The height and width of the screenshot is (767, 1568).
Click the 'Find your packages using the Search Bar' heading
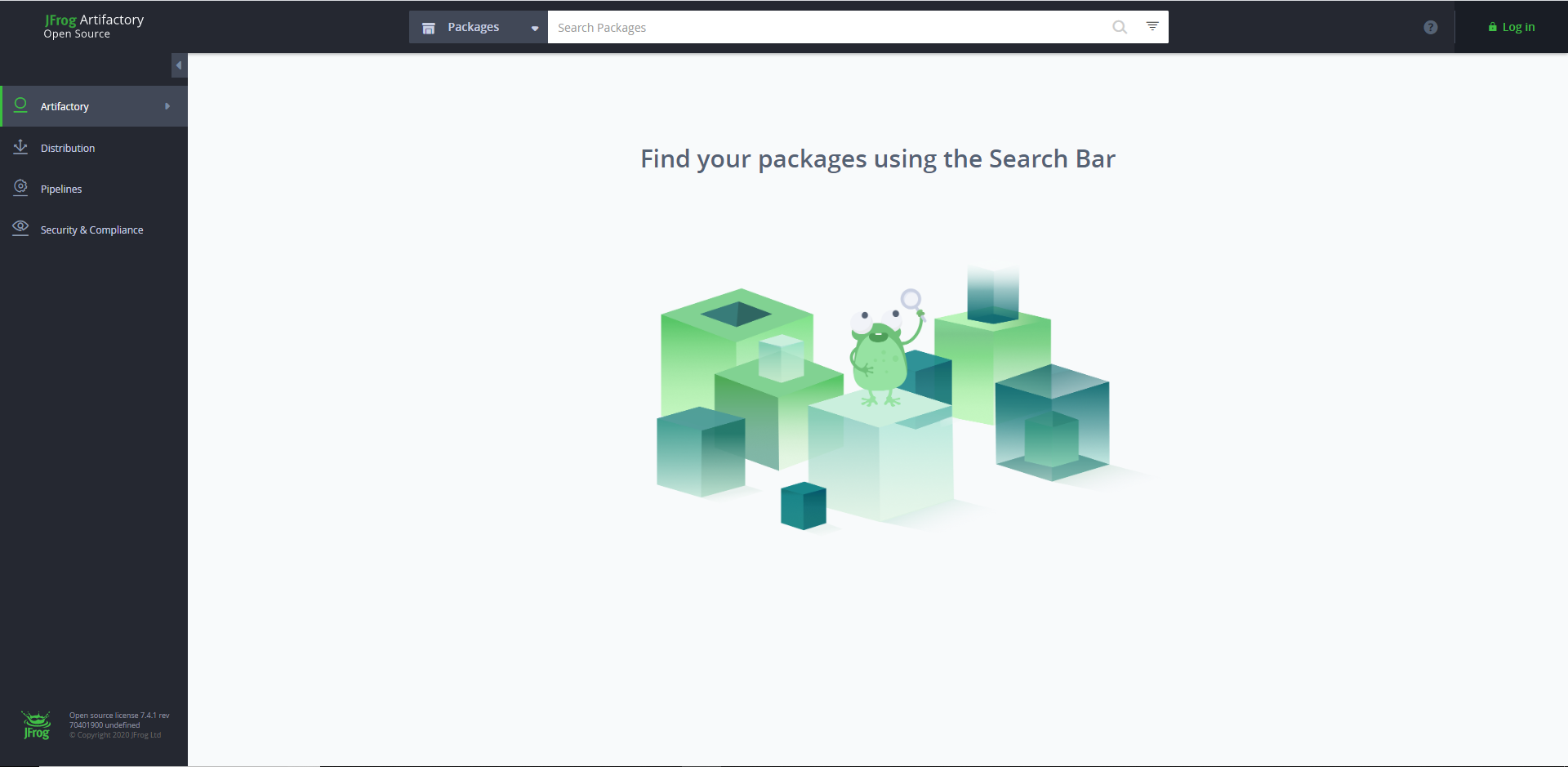(x=878, y=158)
